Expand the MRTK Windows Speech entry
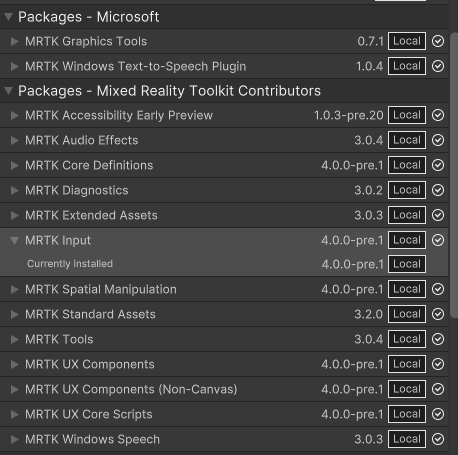Screen dimensions: 458x455 pyautogui.click(x=15, y=439)
